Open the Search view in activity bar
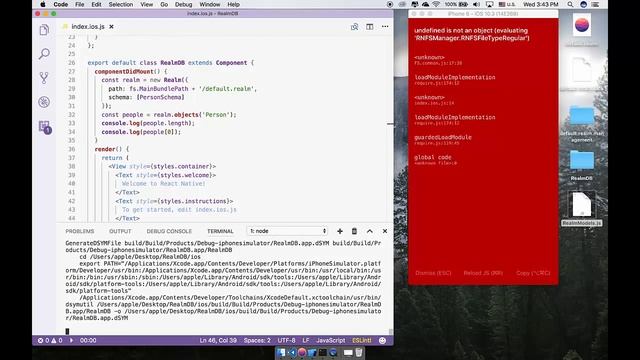640x360 pixels. (x=44, y=53)
